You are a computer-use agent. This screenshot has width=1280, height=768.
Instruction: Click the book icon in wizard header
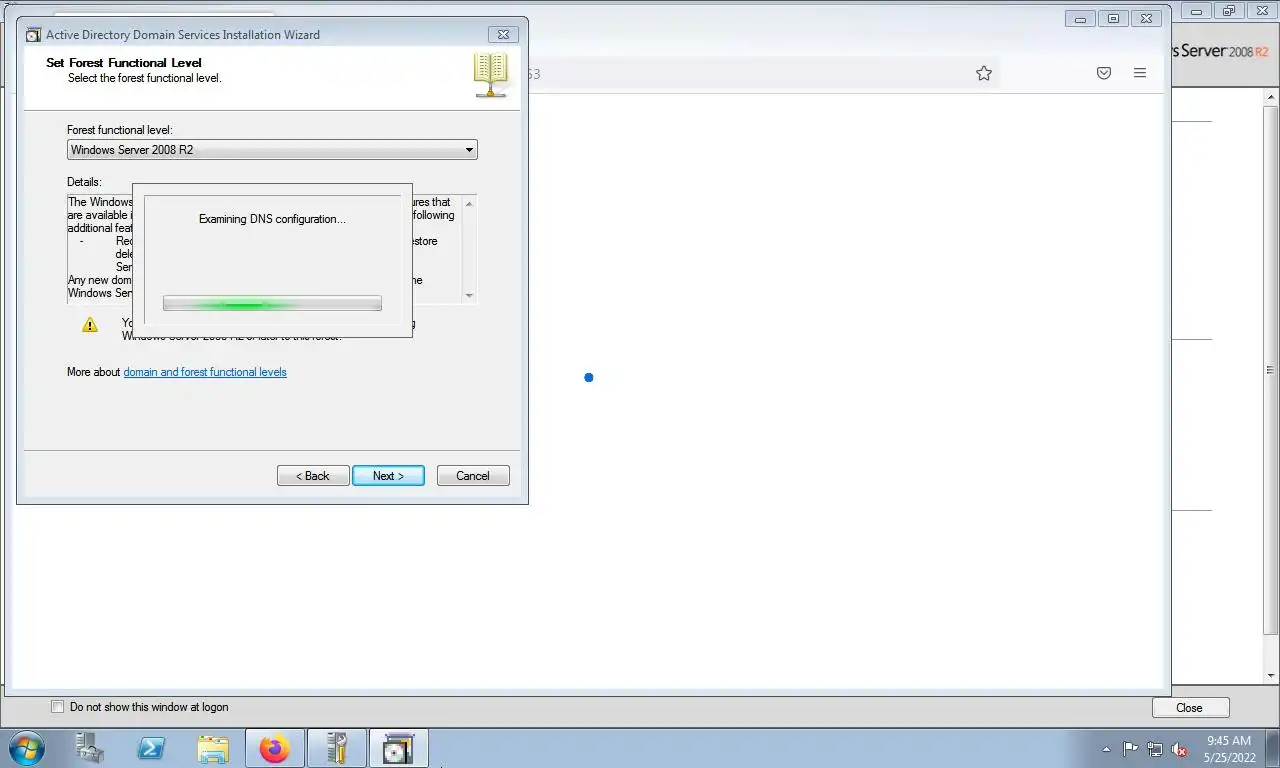point(491,76)
